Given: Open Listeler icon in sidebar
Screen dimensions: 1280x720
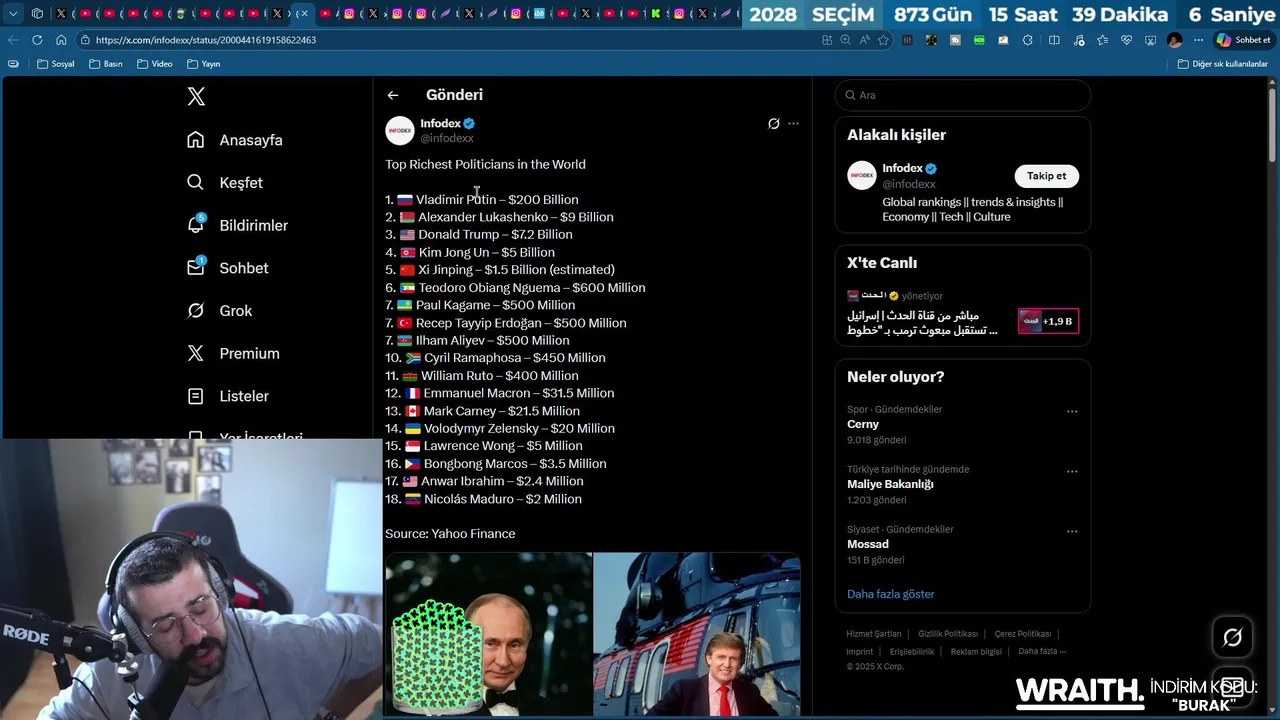Looking at the screenshot, I should point(196,396).
